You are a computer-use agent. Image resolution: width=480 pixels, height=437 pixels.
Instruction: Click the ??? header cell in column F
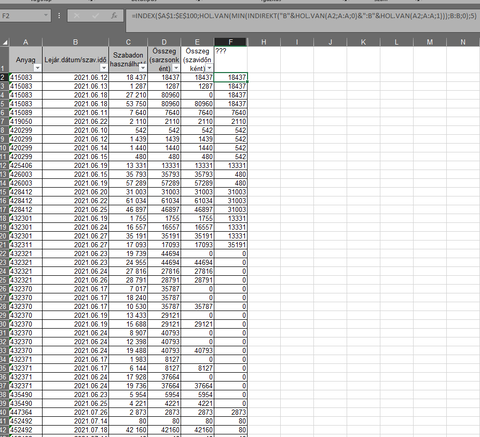click(x=231, y=59)
